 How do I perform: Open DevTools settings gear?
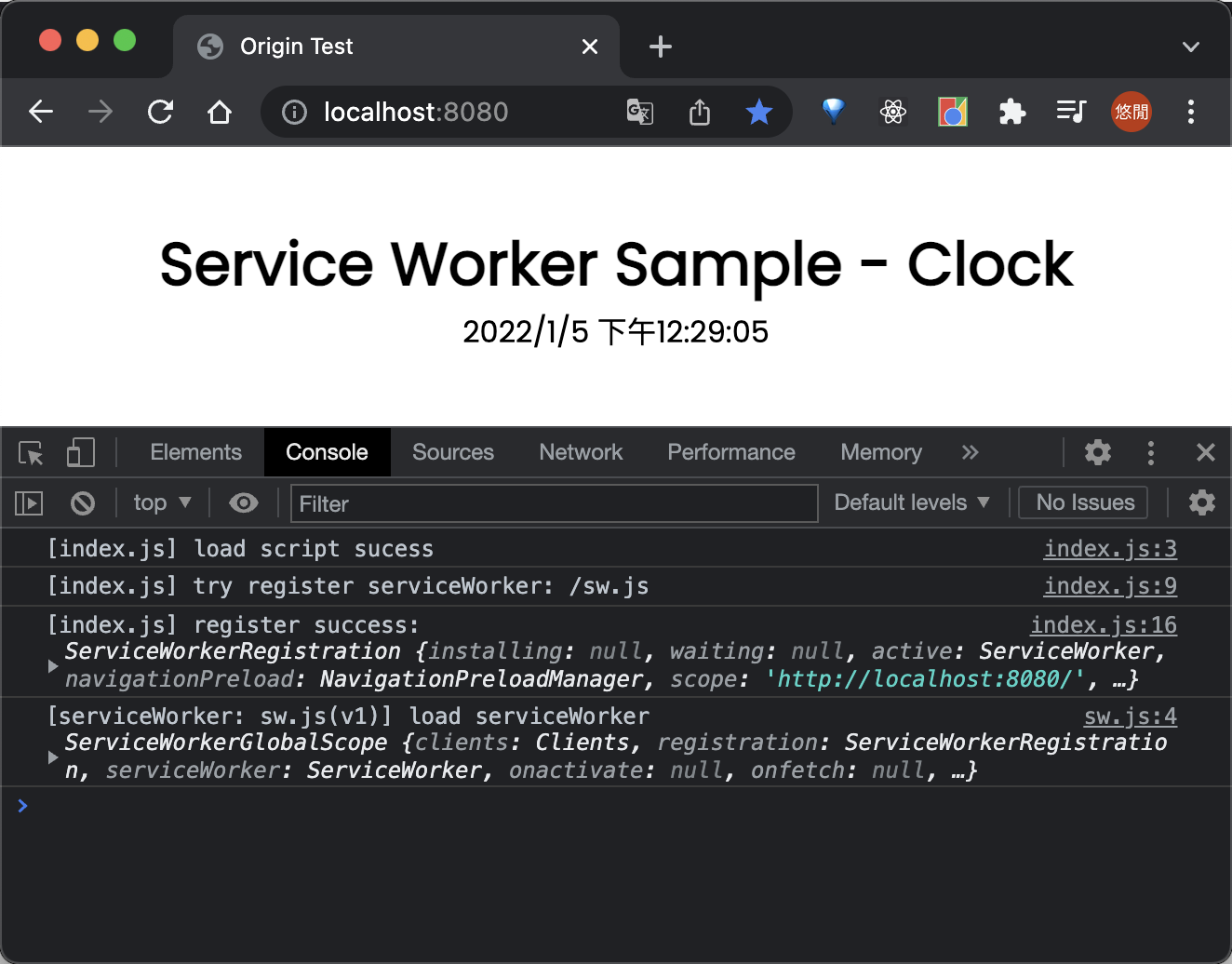[1097, 453]
